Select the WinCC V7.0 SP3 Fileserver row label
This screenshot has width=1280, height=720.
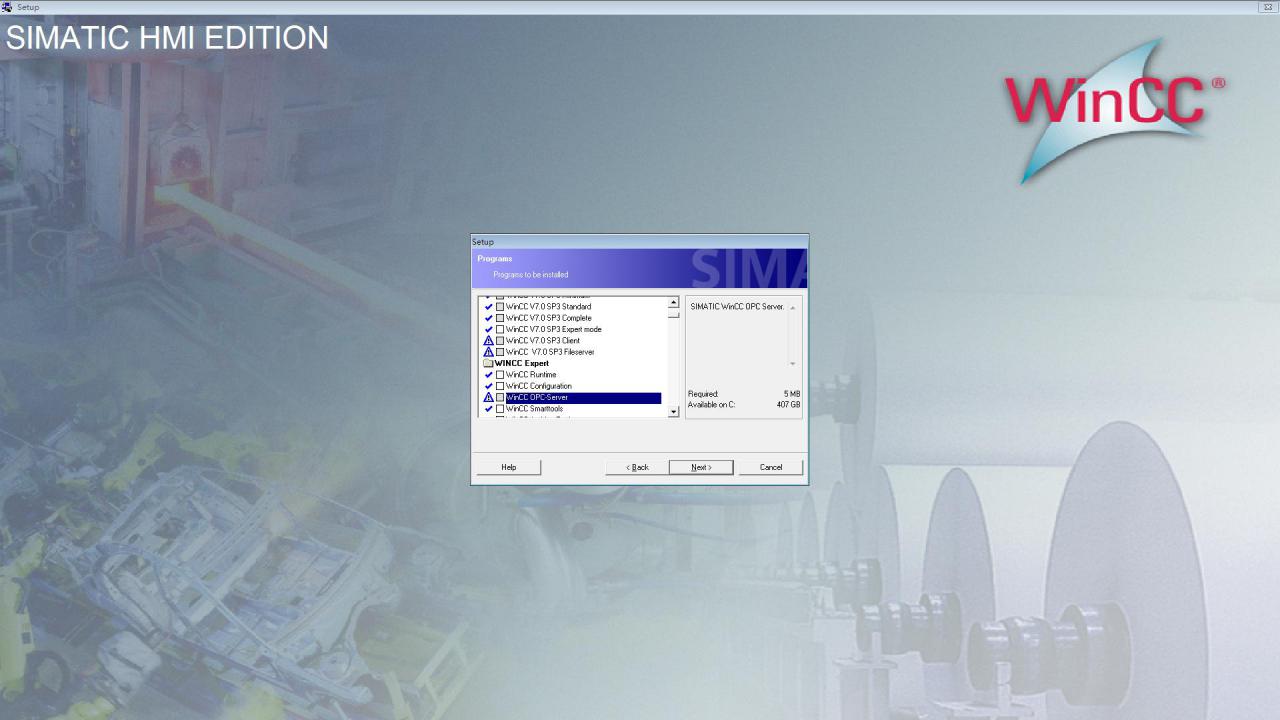550,352
